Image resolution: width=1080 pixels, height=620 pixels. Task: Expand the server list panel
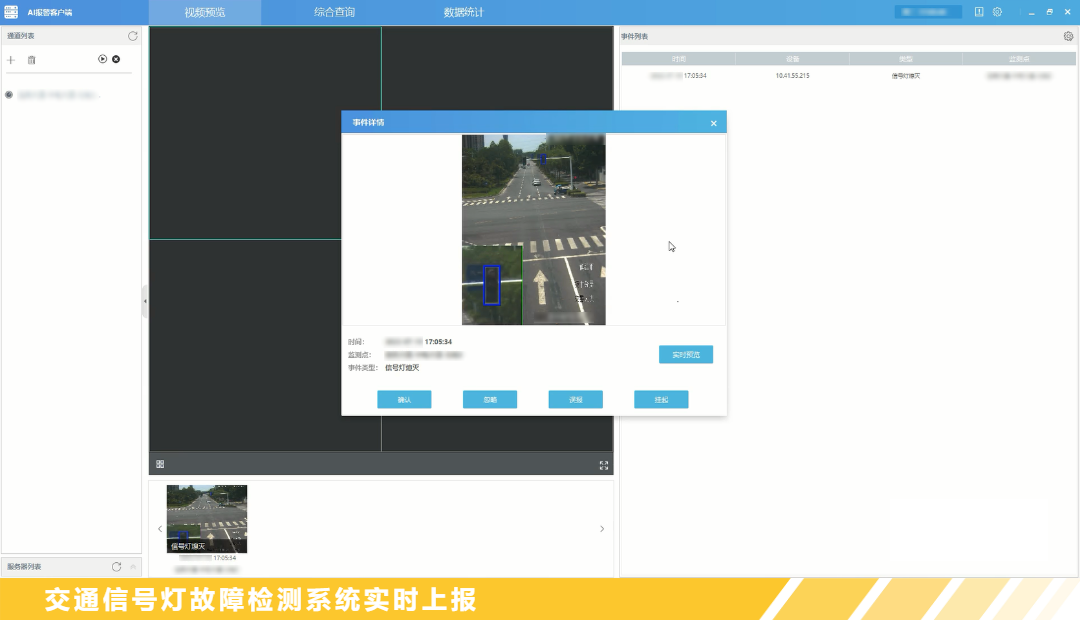pyautogui.click(x=133, y=566)
